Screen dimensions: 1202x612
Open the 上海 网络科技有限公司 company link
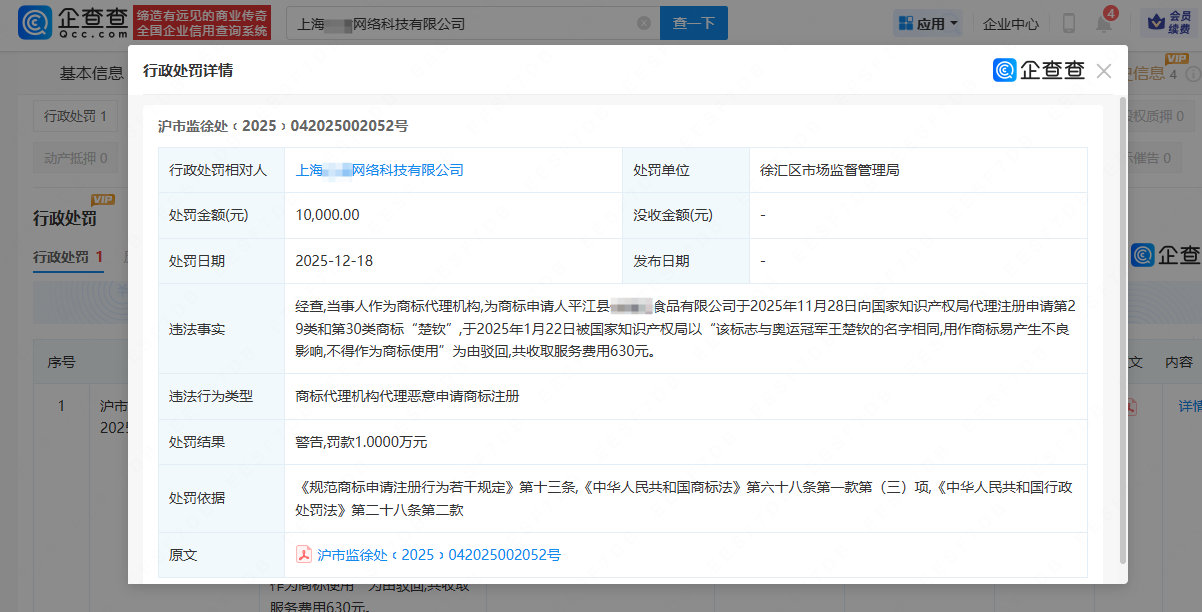pyautogui.click(x=380, y=170)
